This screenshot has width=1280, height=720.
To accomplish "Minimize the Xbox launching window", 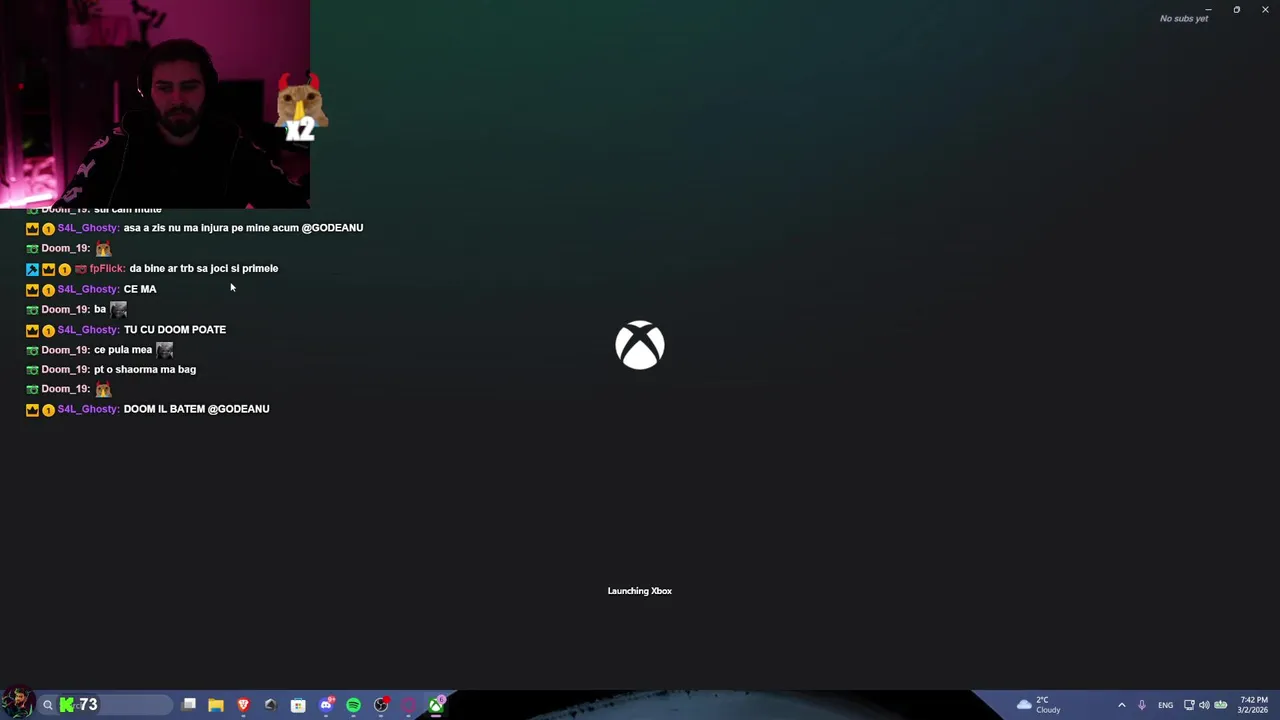I will coord(1208,9).
